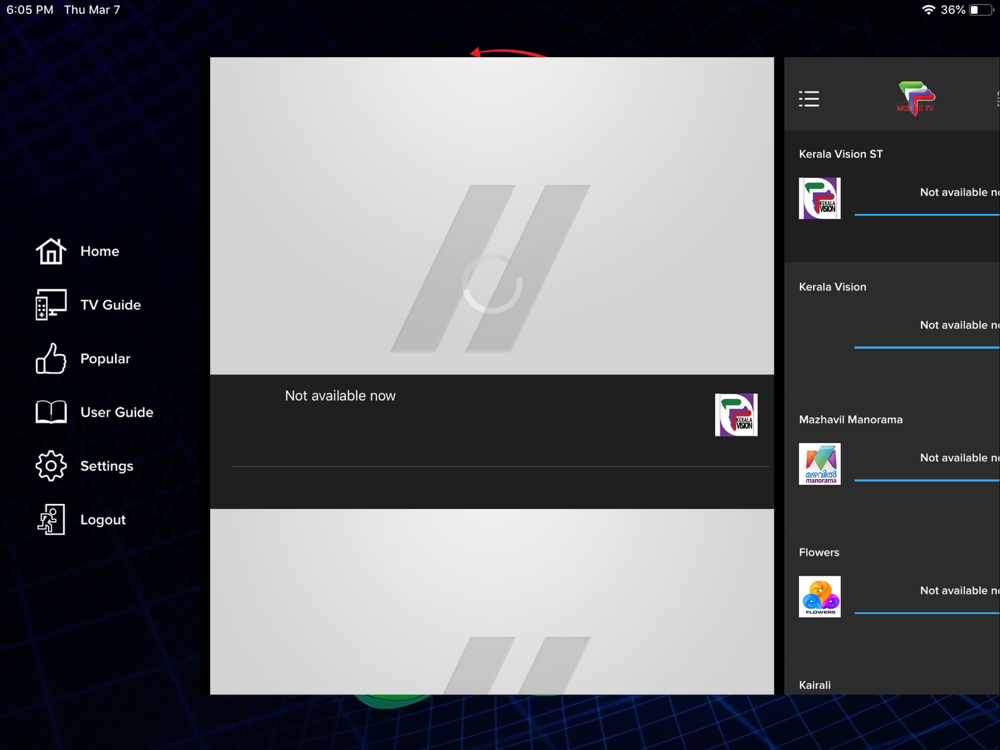Viewport: 1000px width, 750px height.
Task: Click the Mazhavil Manorama progress bar
Action: tap(927, 480)
